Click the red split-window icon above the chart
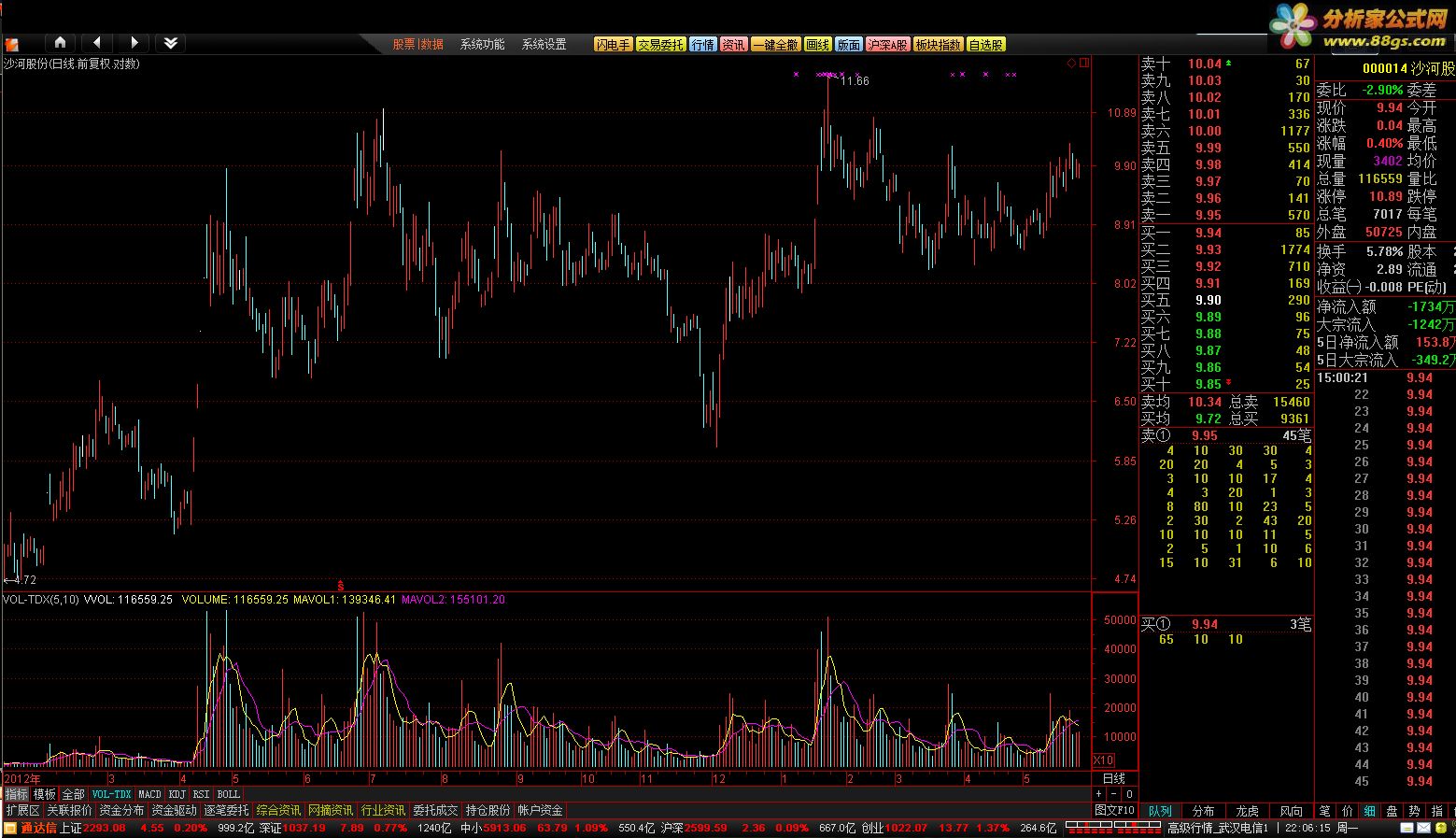 coord(1084,63)
